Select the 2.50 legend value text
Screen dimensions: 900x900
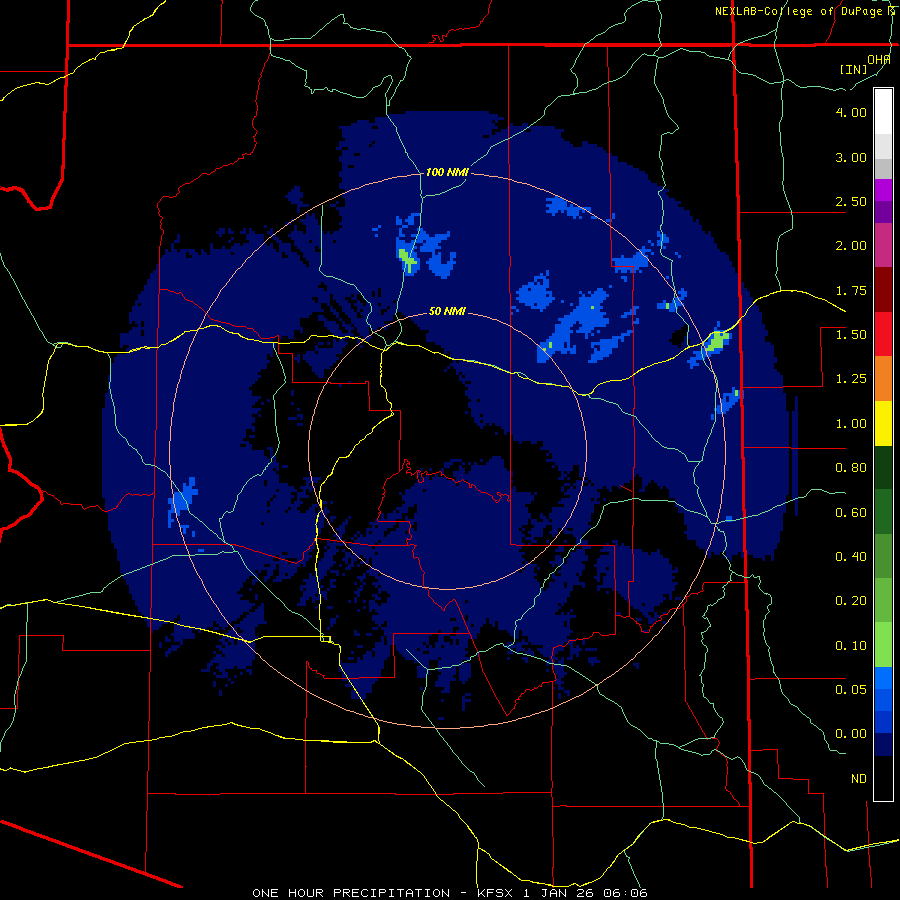point(851,201)
